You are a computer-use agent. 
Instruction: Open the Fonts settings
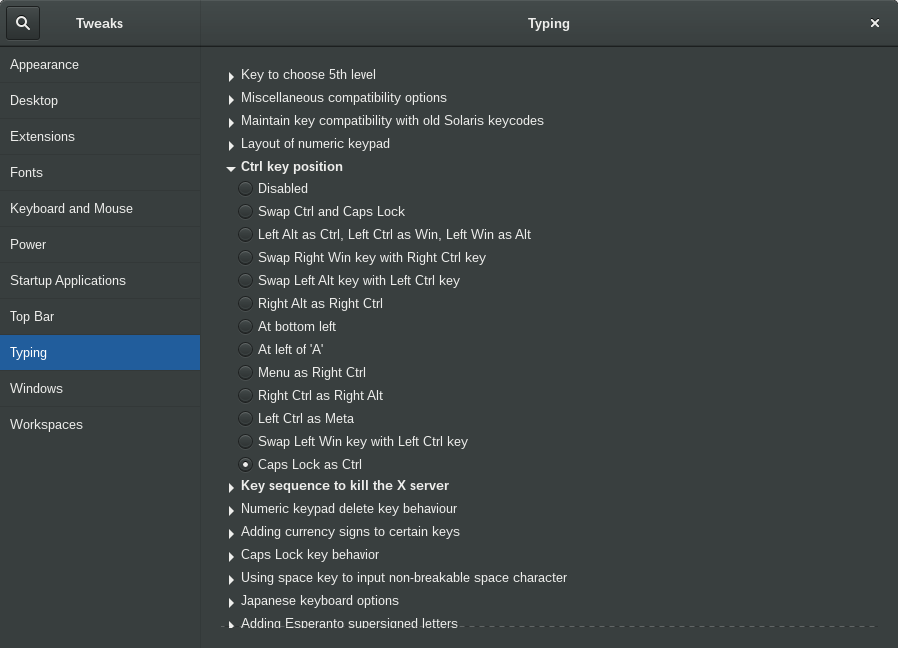click(x=100, y=172)
